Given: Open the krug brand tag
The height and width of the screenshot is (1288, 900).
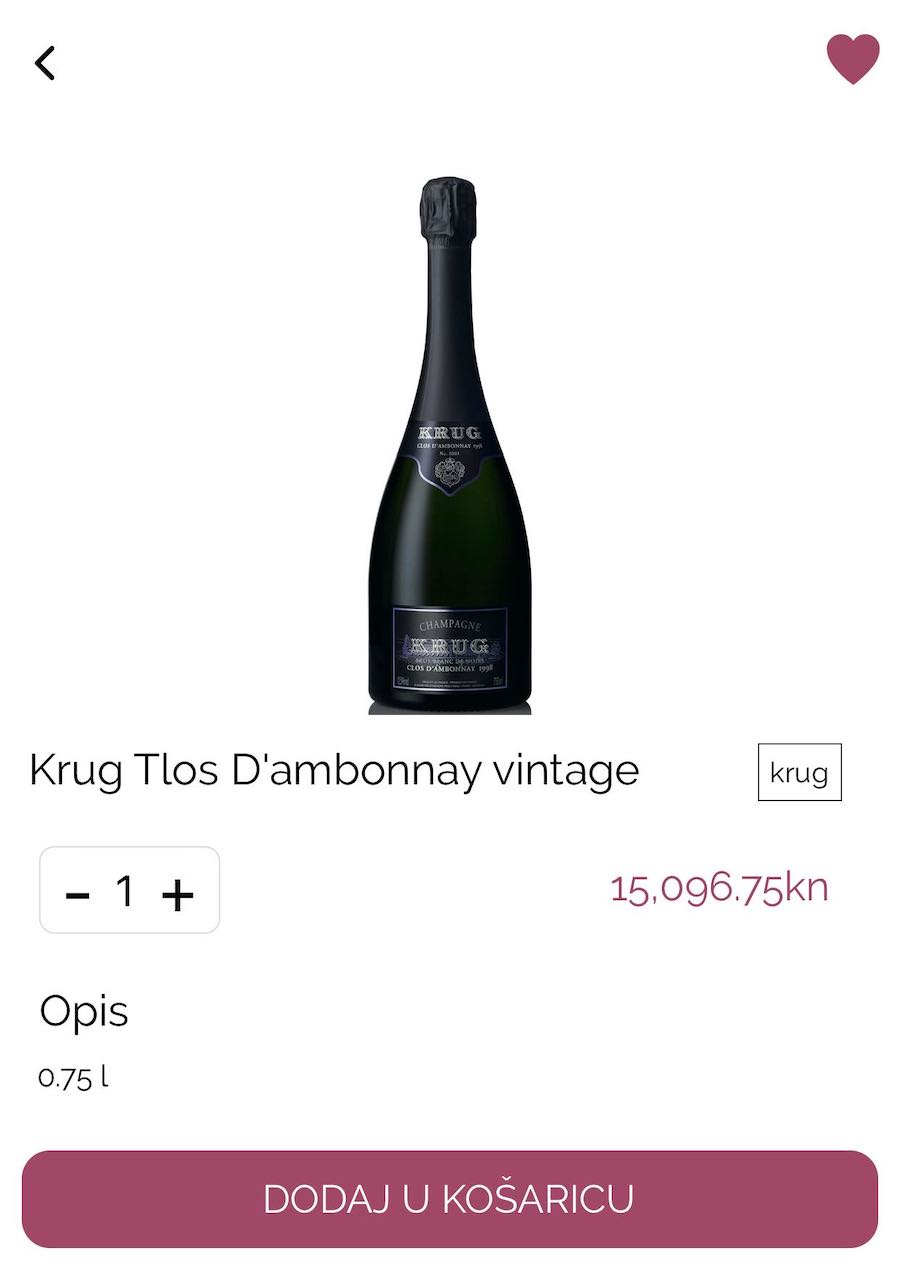Looking at the screenshot, I should pos(799,773).
